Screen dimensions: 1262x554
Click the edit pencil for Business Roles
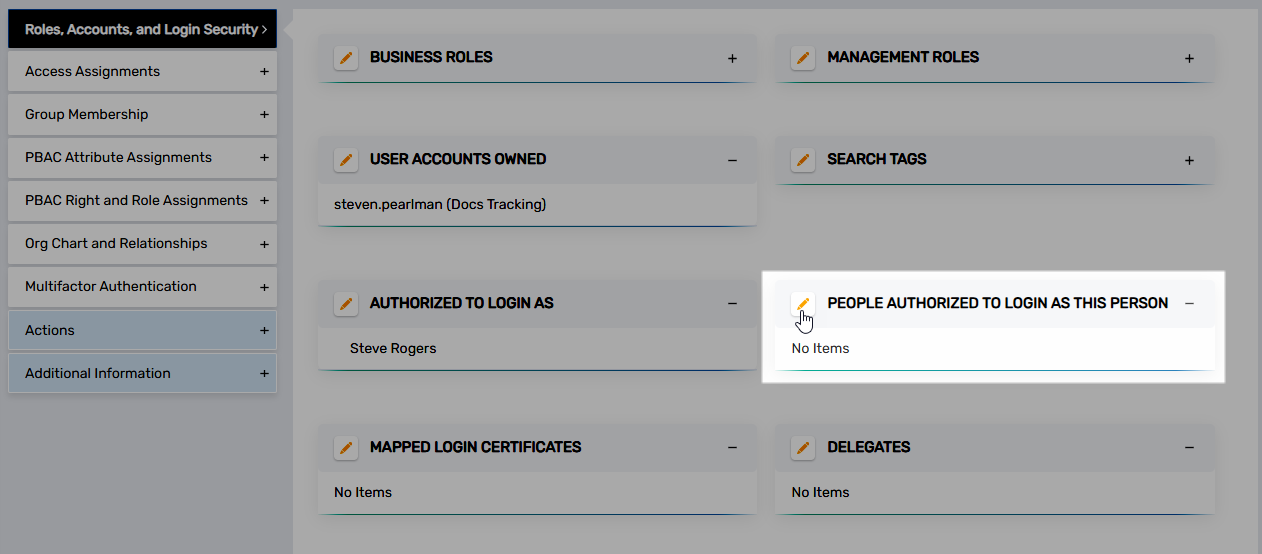(x=346, y=58)
